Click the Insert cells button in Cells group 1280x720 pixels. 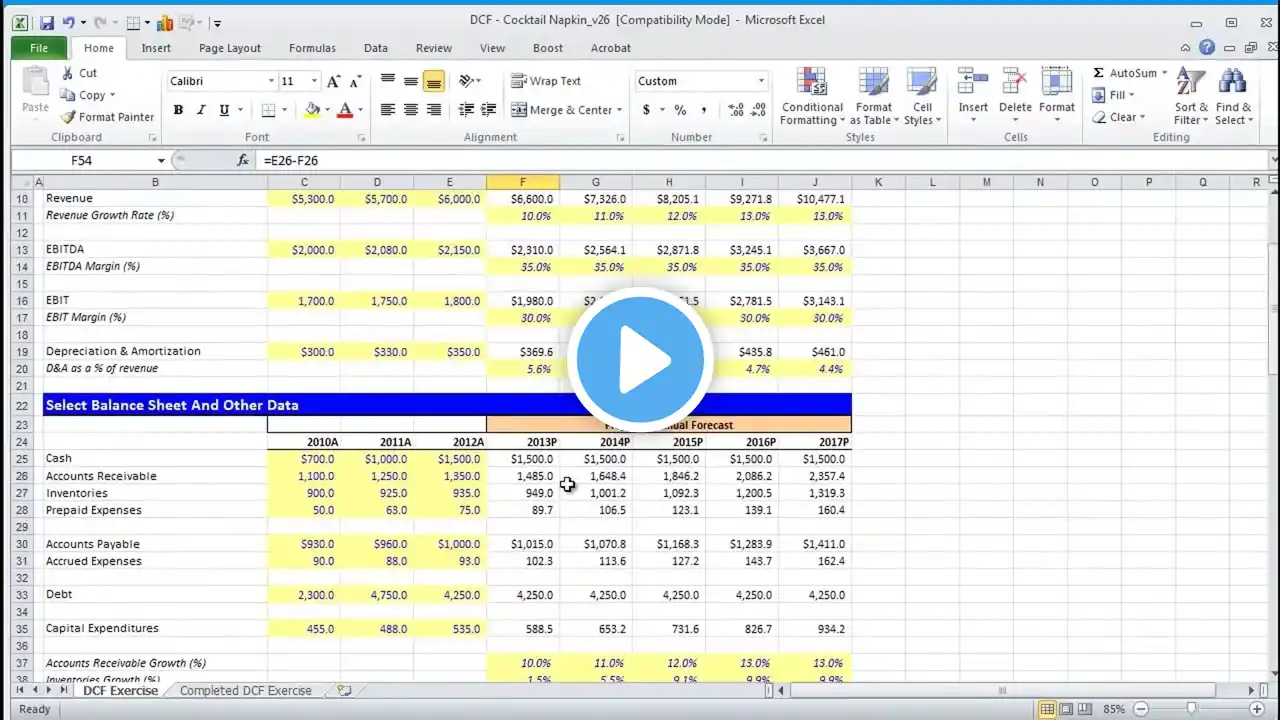973,96
